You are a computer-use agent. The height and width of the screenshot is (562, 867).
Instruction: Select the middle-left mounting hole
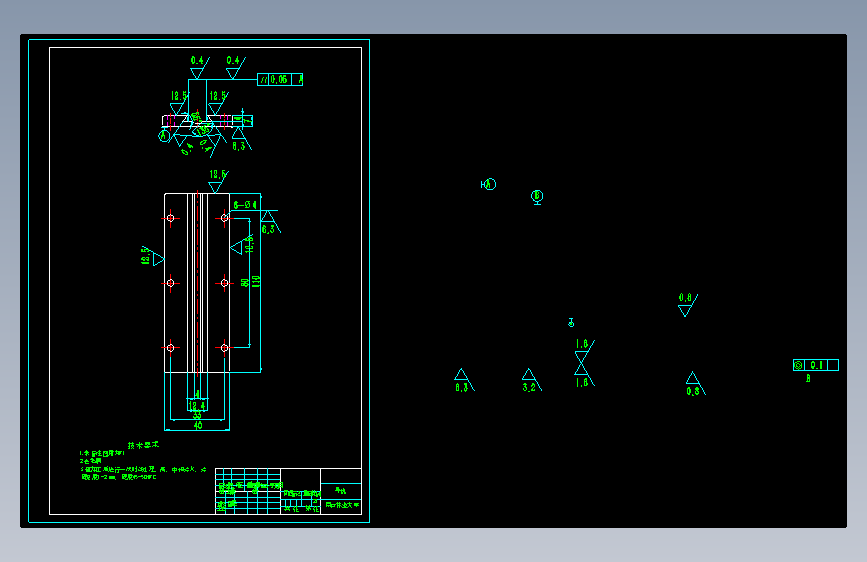170,283
